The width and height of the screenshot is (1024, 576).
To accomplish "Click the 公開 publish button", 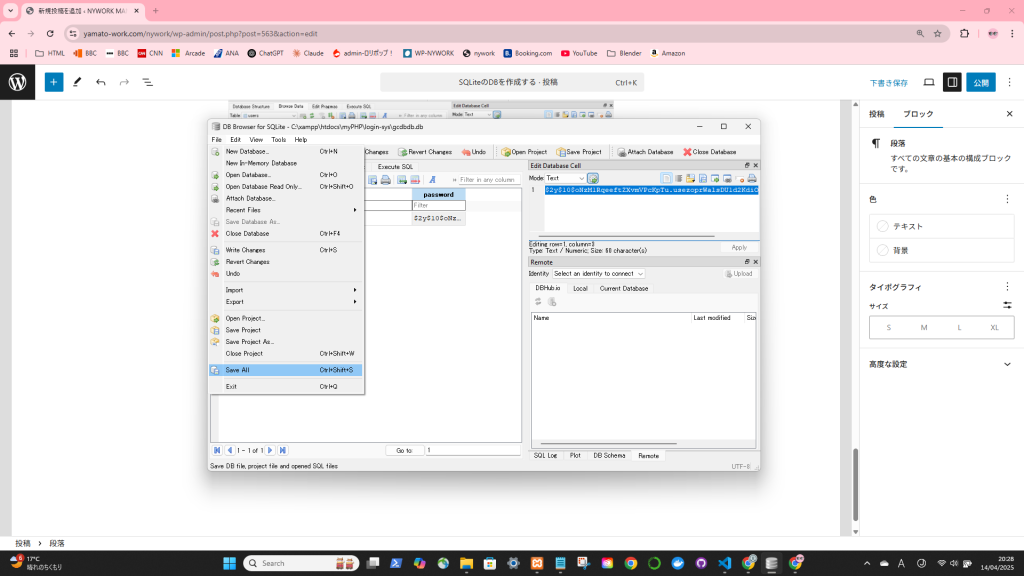I will coord(981,82).
